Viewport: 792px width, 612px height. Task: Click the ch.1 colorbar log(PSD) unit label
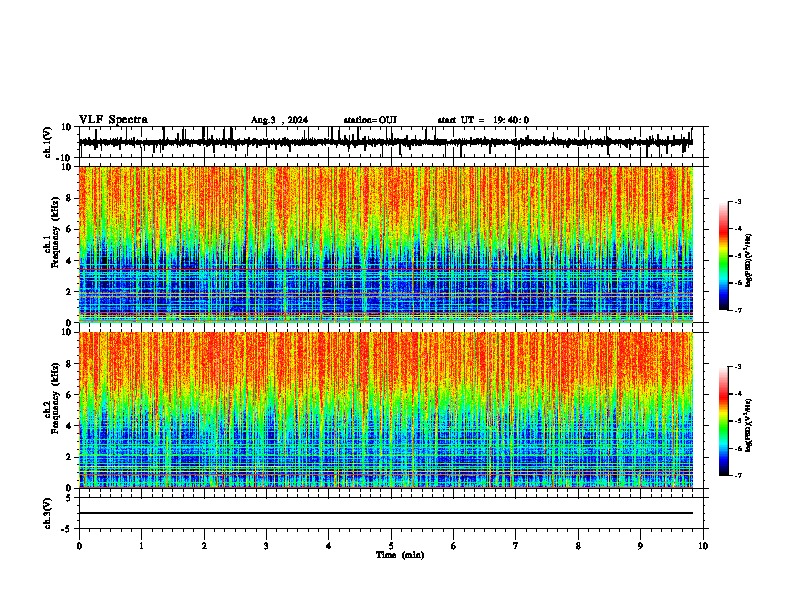749,260
